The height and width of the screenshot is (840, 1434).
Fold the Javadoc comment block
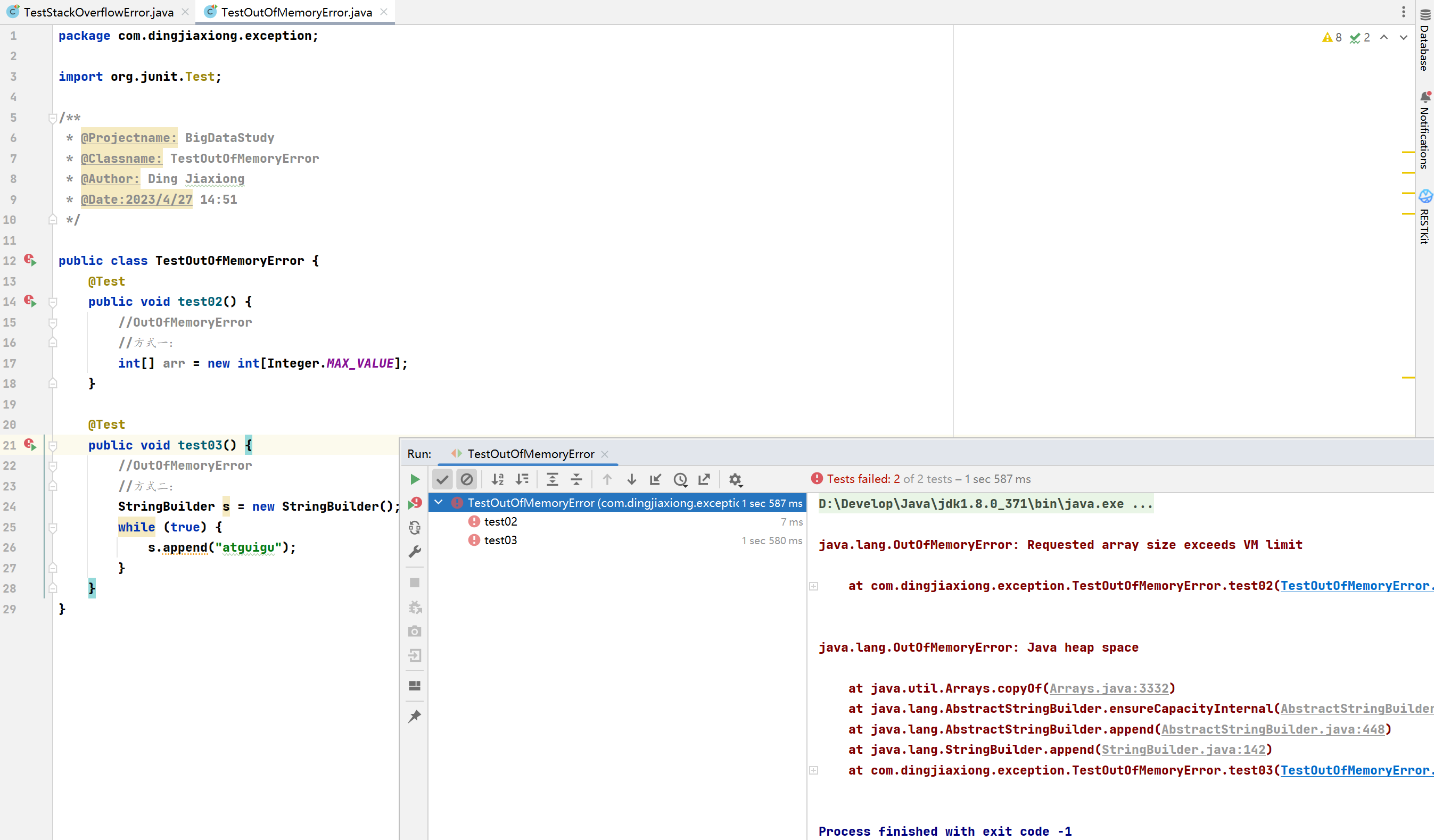tap(52, 118)
